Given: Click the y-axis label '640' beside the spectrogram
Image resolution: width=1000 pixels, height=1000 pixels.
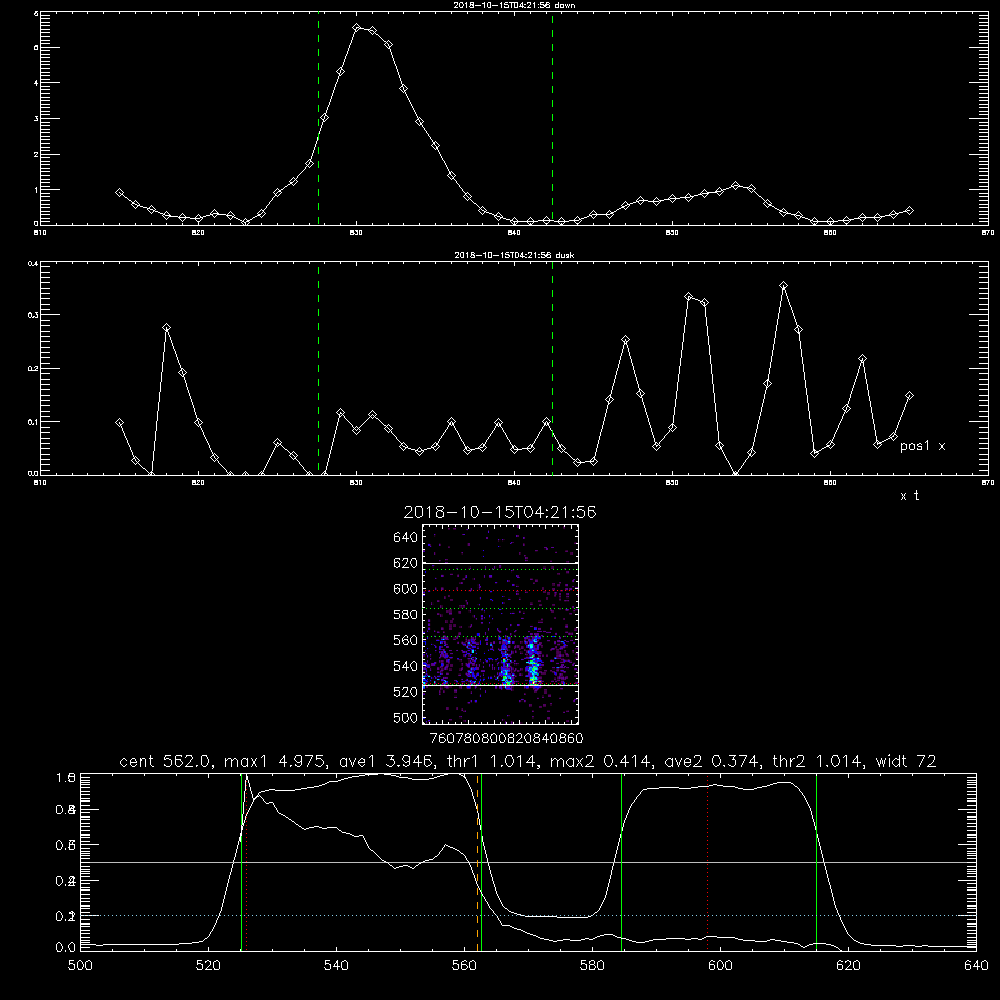Looking at the screenshot, I should (406, 538).
